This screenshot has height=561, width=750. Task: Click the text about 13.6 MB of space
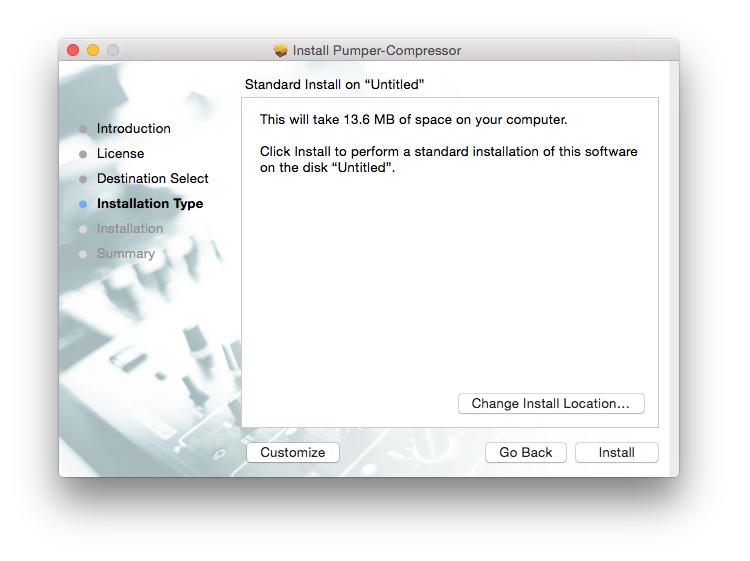413,120
